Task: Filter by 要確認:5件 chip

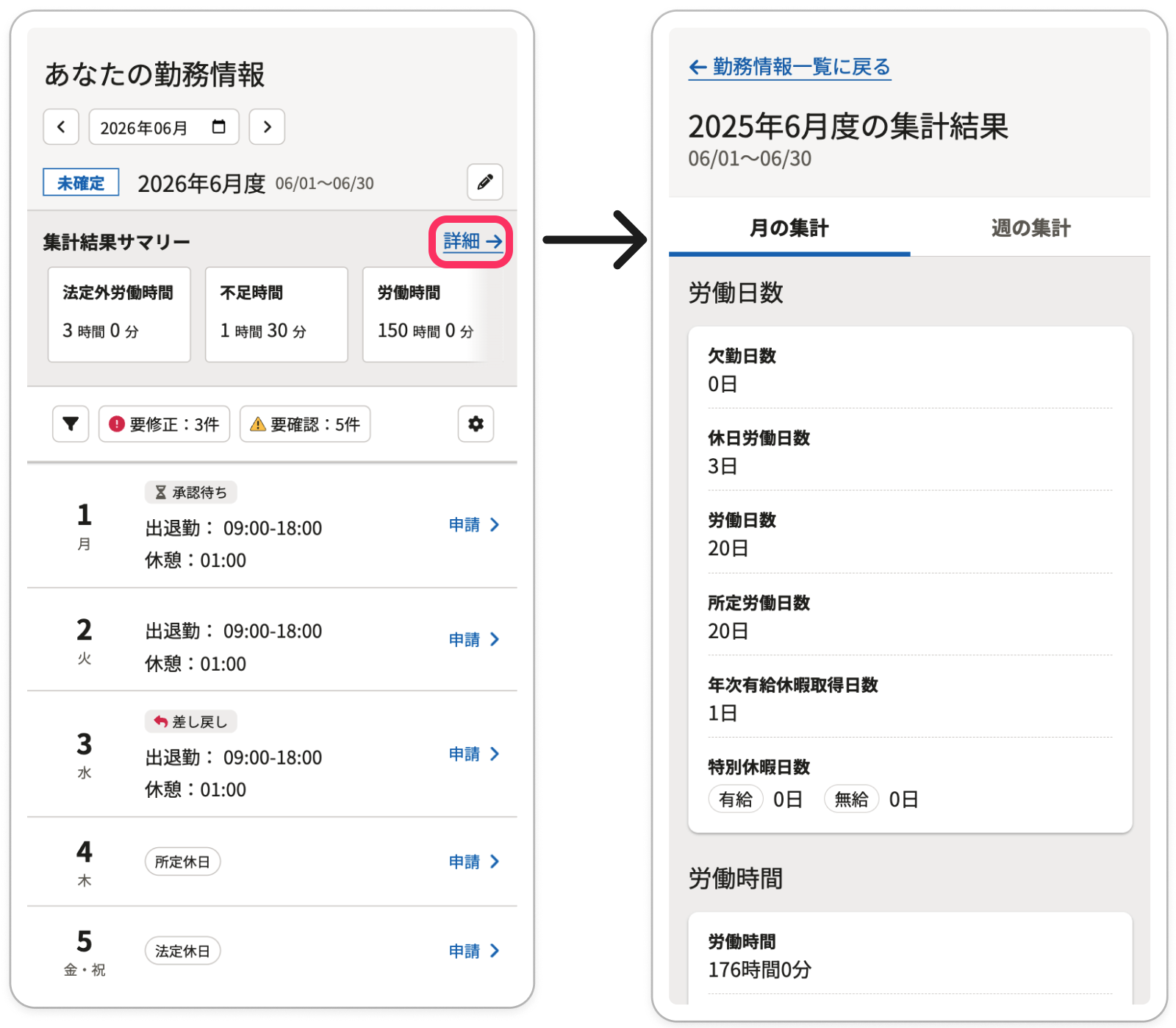Action: (305, 424)
